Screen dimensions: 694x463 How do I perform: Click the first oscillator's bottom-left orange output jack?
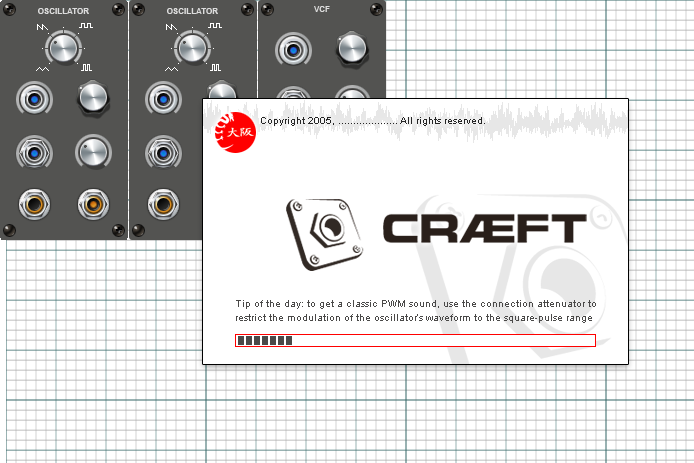(x=35, y=206)
